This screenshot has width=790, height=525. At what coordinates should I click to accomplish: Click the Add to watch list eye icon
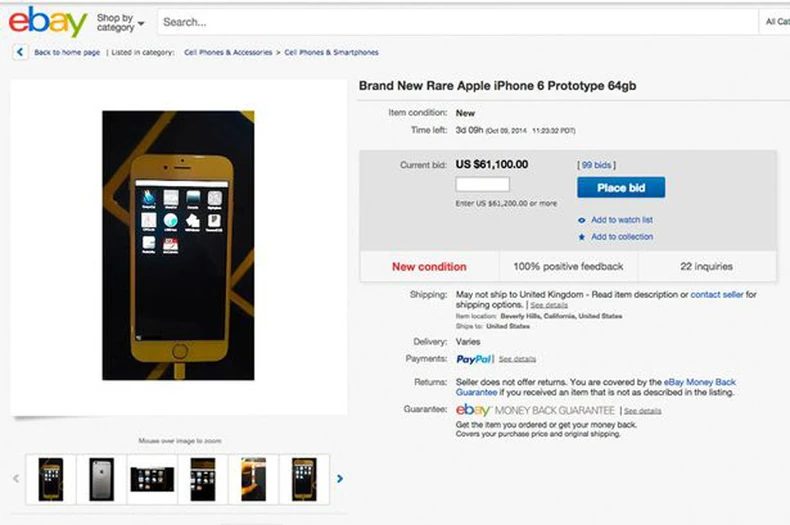click(x=582, y=220)
